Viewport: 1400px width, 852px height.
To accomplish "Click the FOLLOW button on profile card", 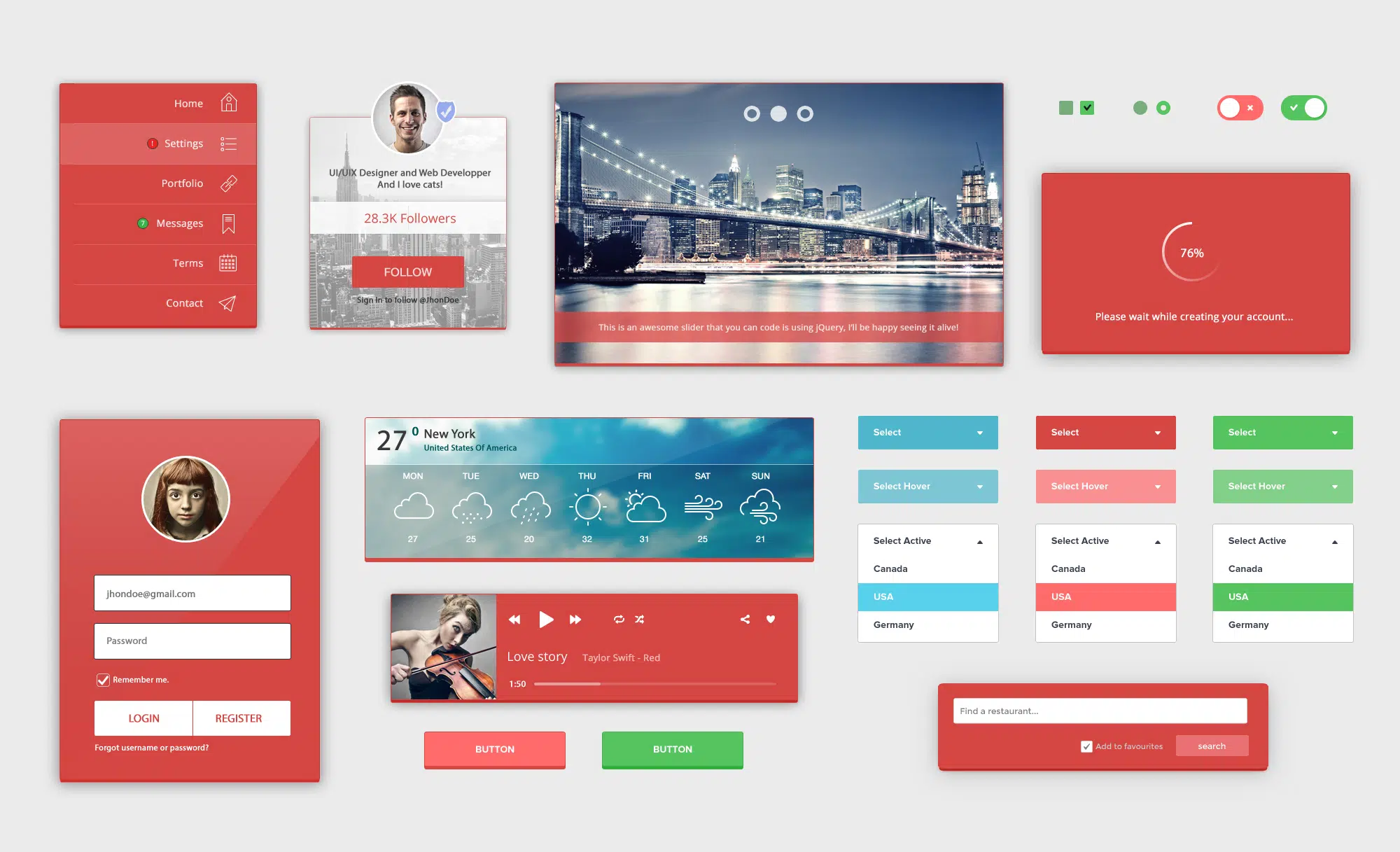I will pos(407,270).
